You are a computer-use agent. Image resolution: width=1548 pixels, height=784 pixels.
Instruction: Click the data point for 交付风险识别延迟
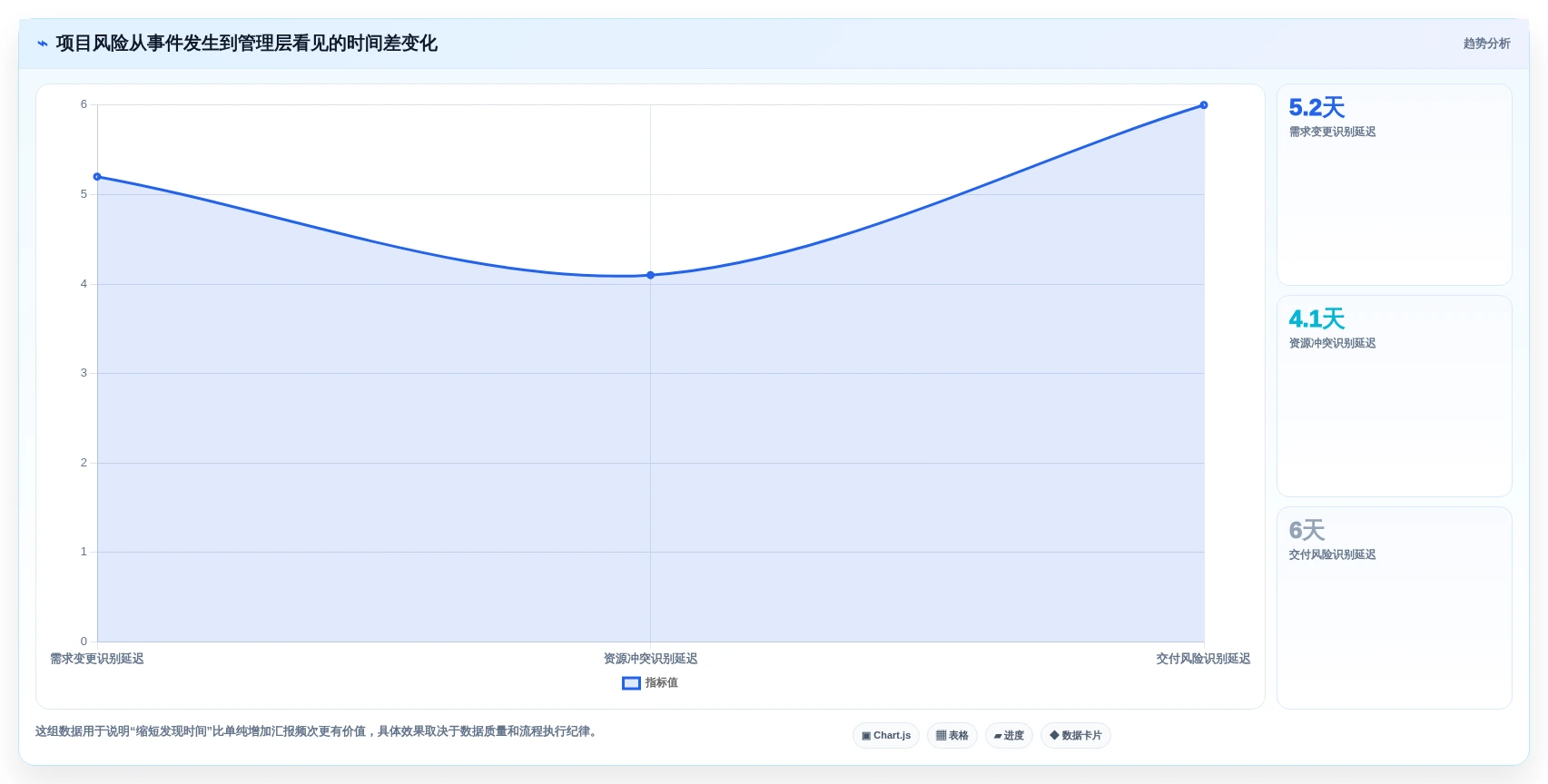pos(1204,105)
